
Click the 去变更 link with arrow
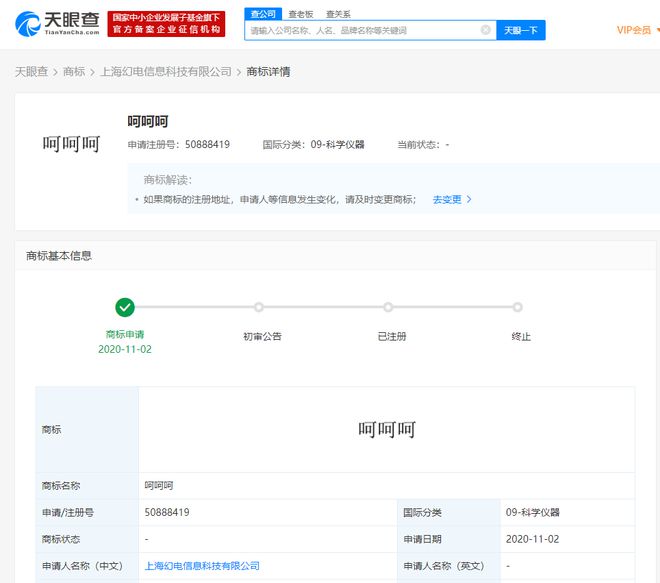click(x=451, y=199)
